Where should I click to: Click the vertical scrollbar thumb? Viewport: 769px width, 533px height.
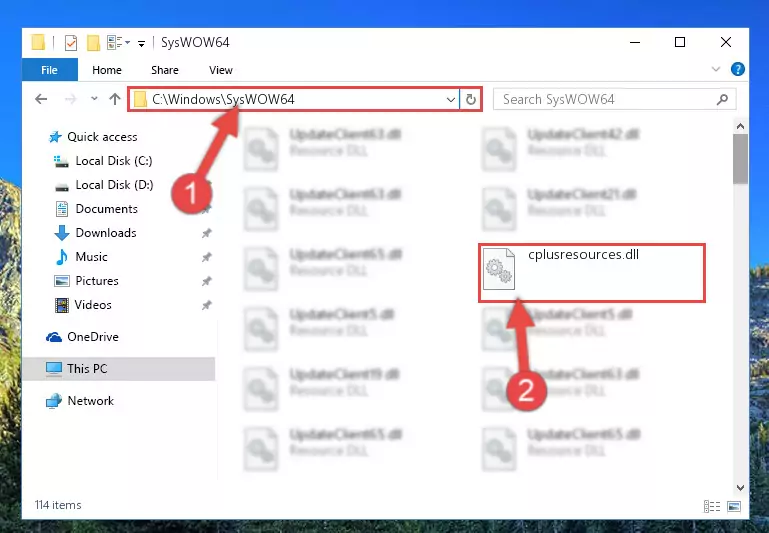pyautogui.click(x=740, y=159)
